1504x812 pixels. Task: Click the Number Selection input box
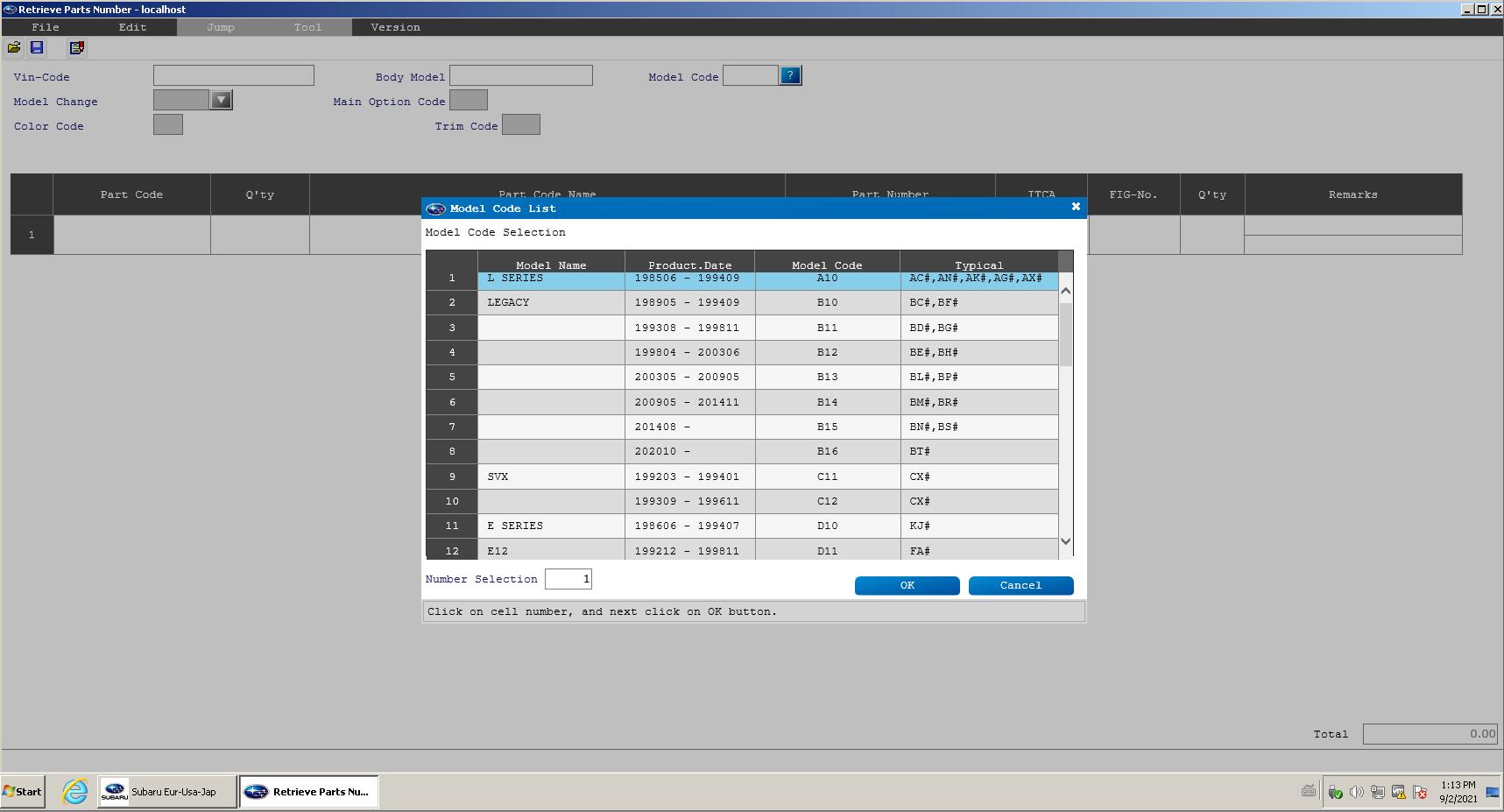568,579
